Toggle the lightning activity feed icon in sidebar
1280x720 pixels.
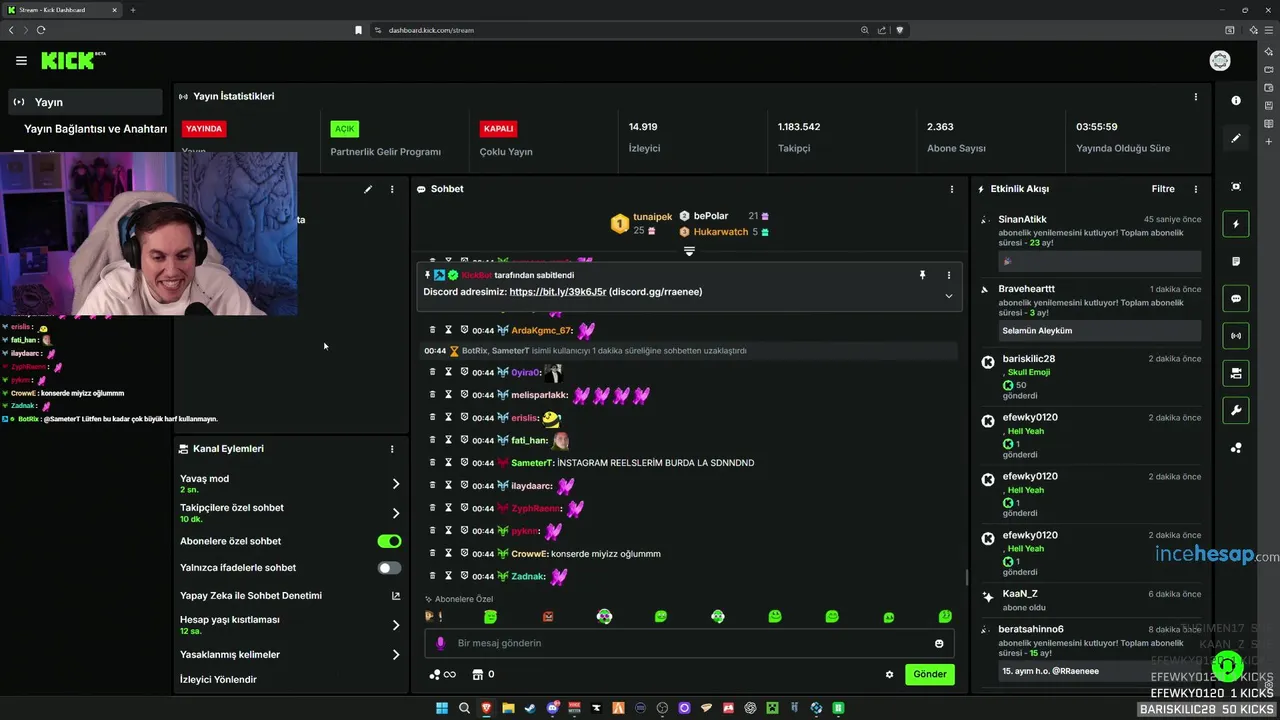pyautogui.click(x=1236, y=224)
